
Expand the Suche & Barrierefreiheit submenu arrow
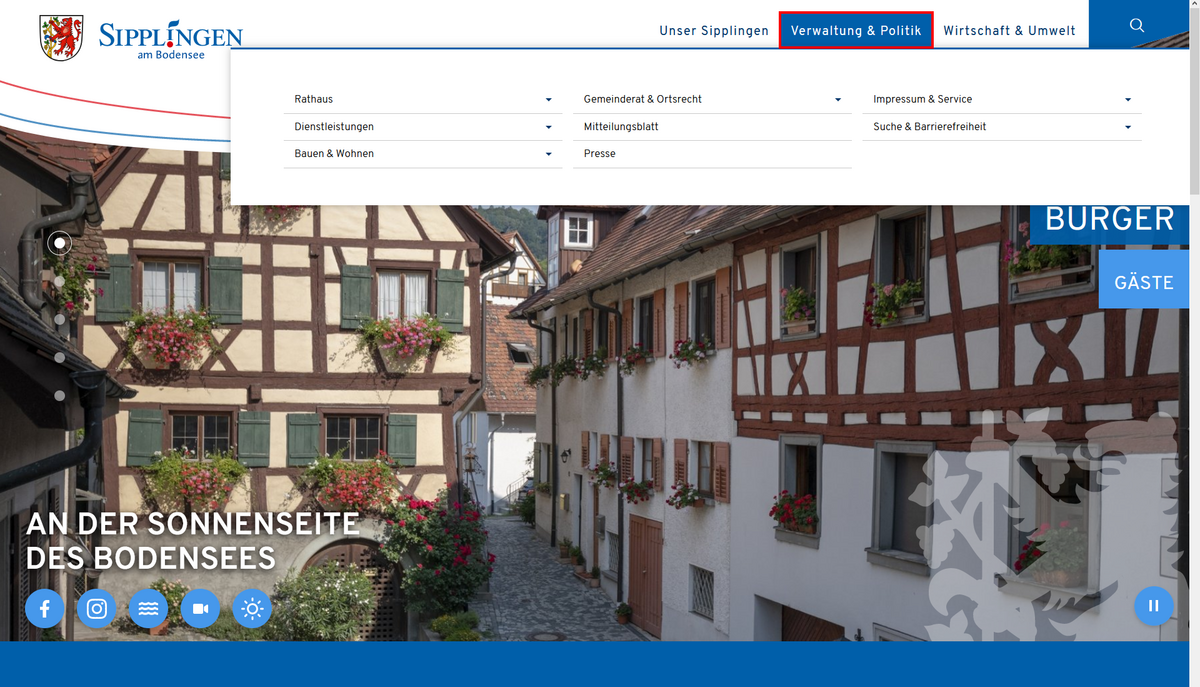1128,127
